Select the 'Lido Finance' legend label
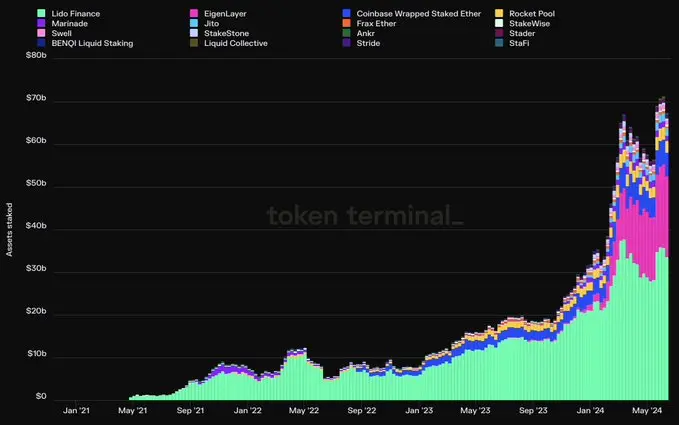The height and width of the screenshot is (425, 679). [x=76, y=14]
